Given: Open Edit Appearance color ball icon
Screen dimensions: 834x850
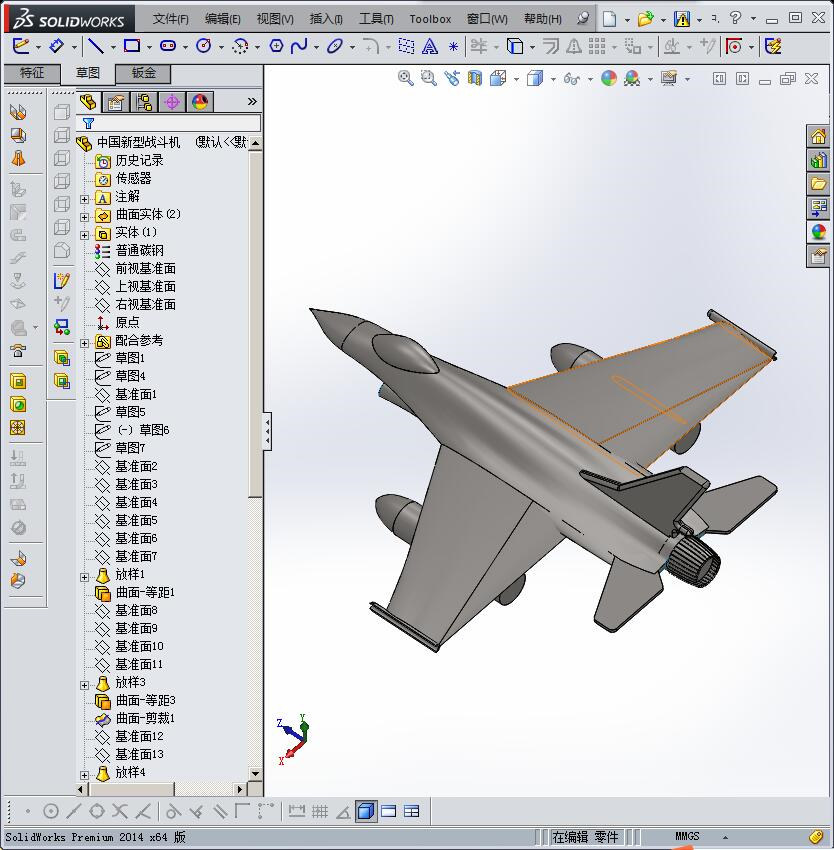Looking at the screenshot, I should coord(609,79).
